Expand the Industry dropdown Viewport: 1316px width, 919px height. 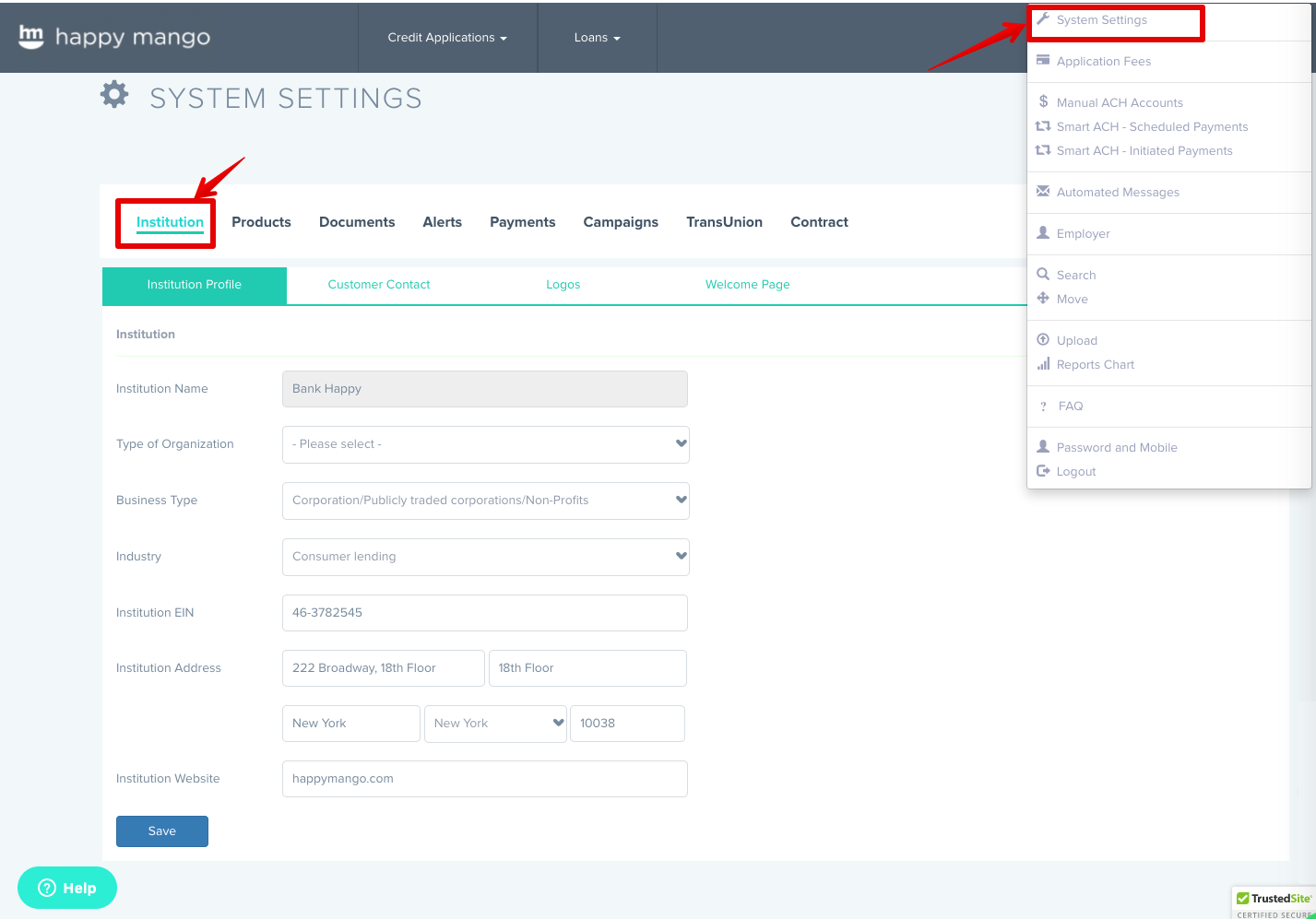coord(486,557)
